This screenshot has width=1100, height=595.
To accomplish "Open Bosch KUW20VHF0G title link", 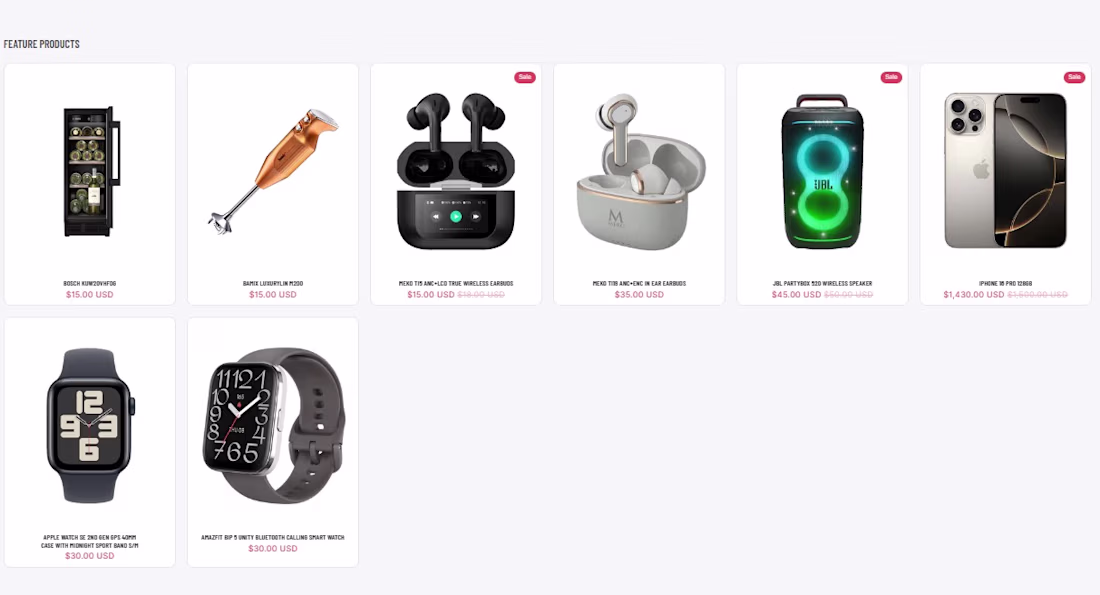I will (x=90, y=283).
